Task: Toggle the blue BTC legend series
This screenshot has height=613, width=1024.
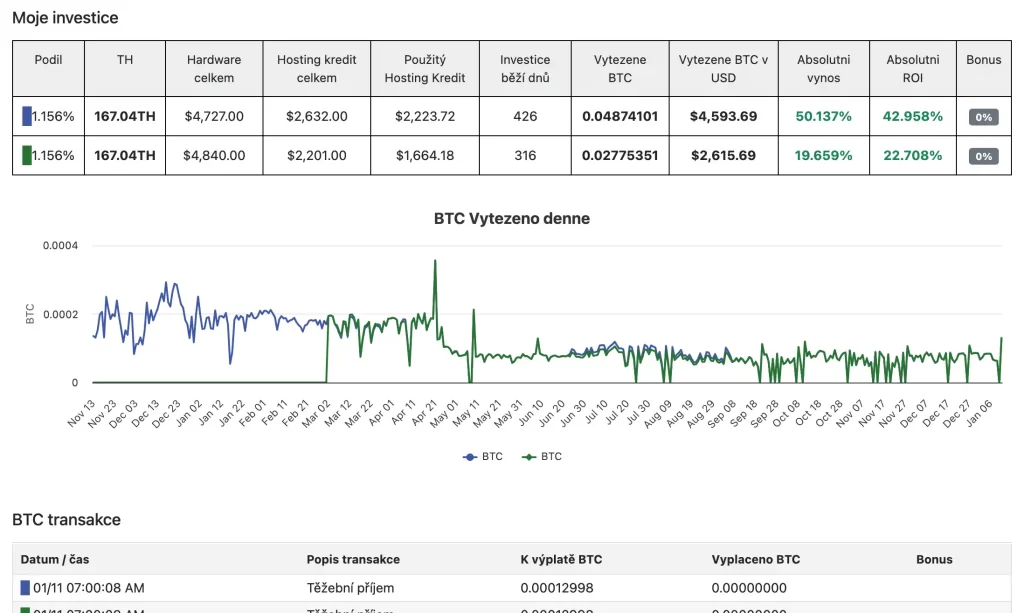Action: click(x=483, y=456)
